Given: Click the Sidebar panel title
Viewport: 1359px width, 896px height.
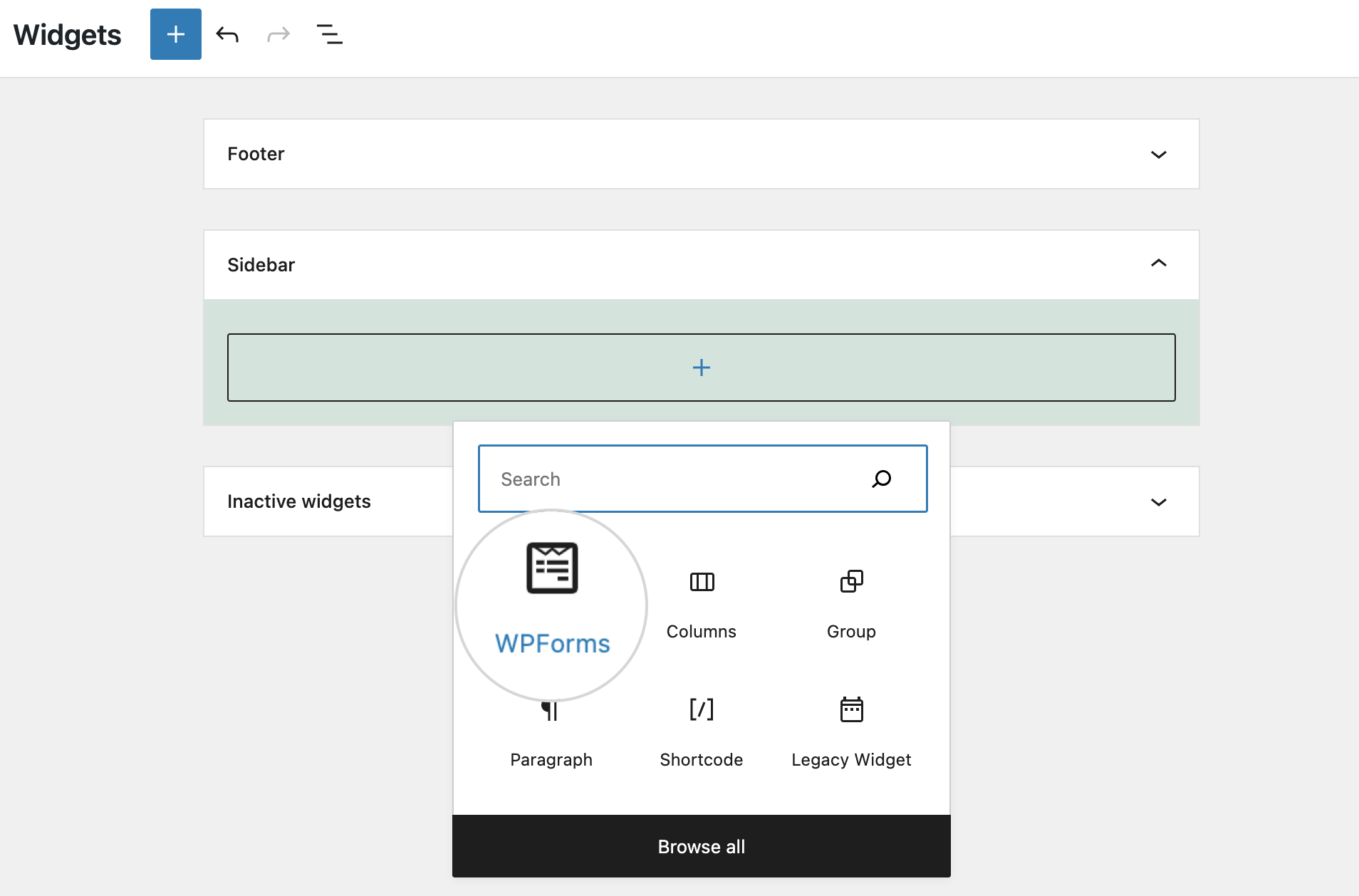Looking at the screenshot, I should click(261, 265).
